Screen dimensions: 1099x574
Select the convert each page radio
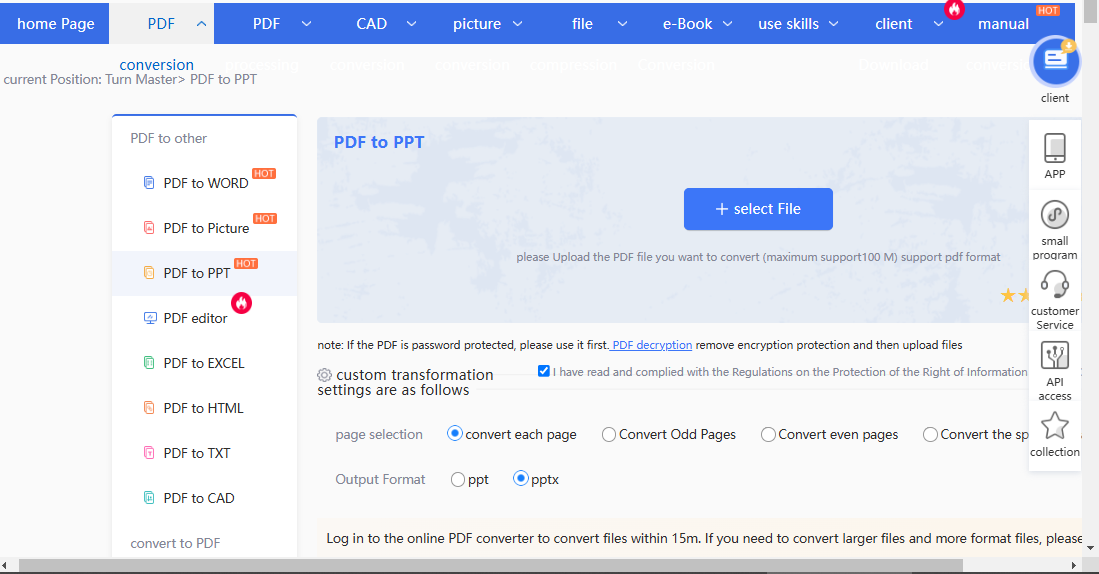pos(454,434)
